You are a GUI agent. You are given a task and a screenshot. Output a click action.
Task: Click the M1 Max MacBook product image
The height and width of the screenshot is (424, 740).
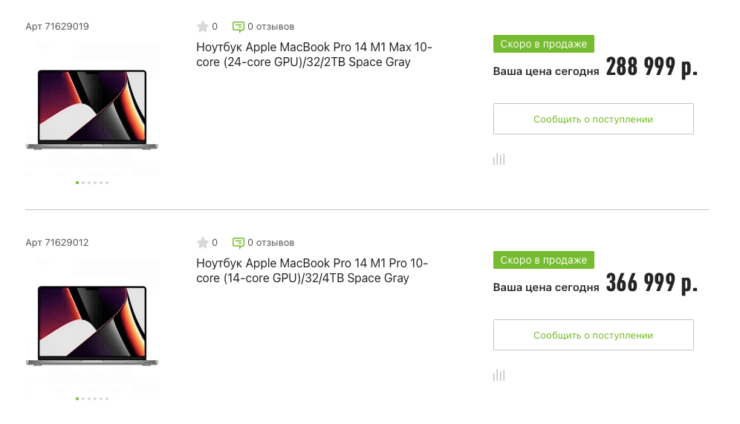point(92,109)
